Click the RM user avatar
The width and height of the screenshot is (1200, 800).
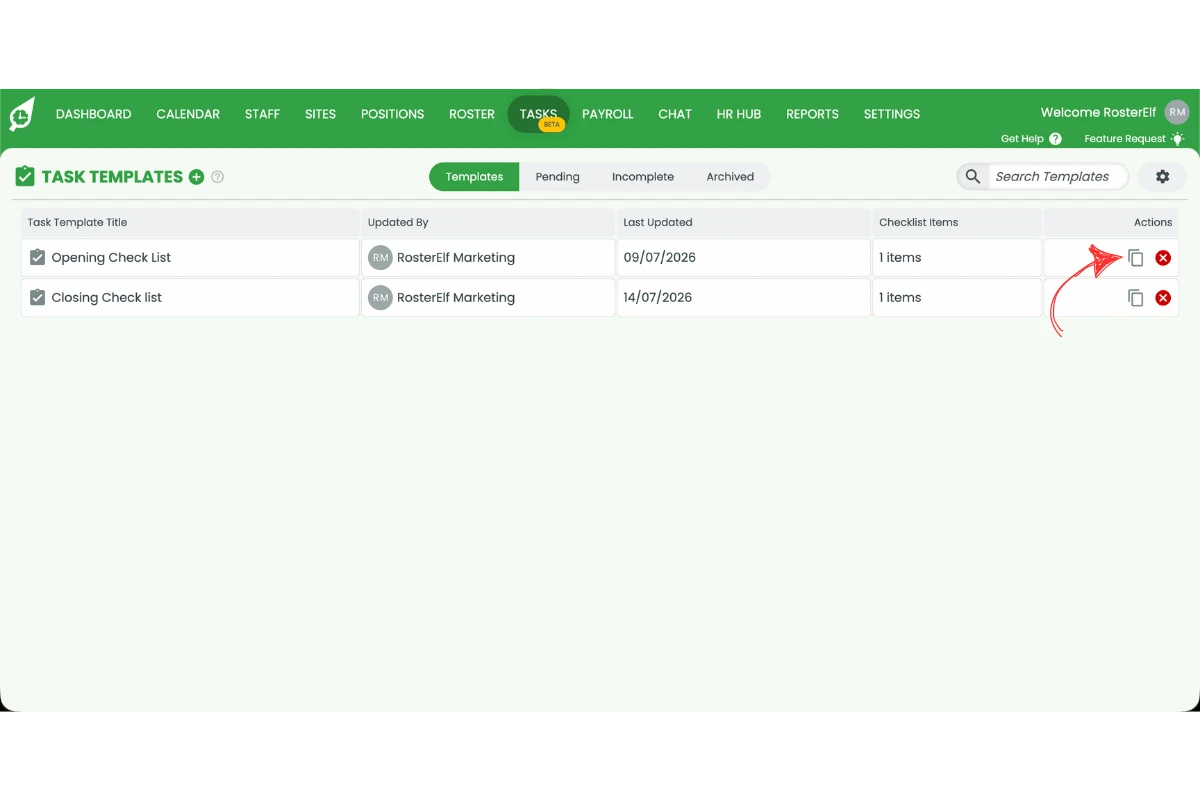1177,113
